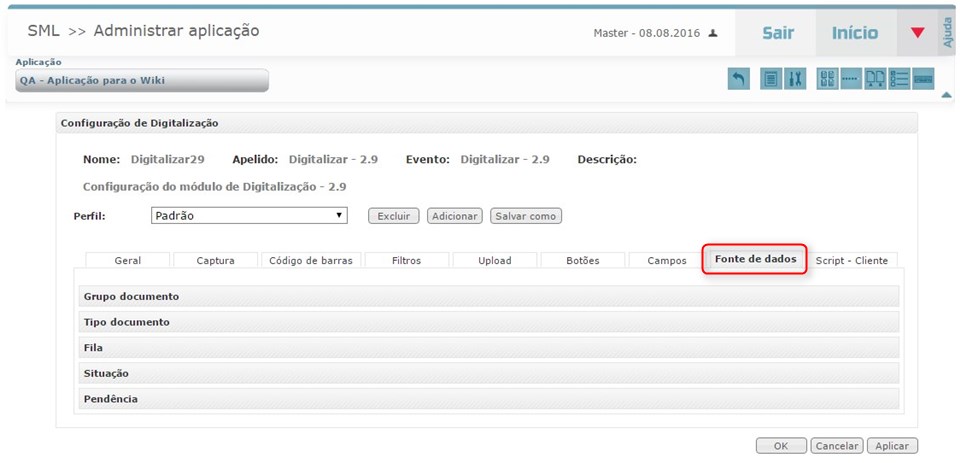Image resolution: width=960 pixels, height=463 pixels.
Task: Click the QA - Aplicação para o Wiki field
Action: point(142,81)
